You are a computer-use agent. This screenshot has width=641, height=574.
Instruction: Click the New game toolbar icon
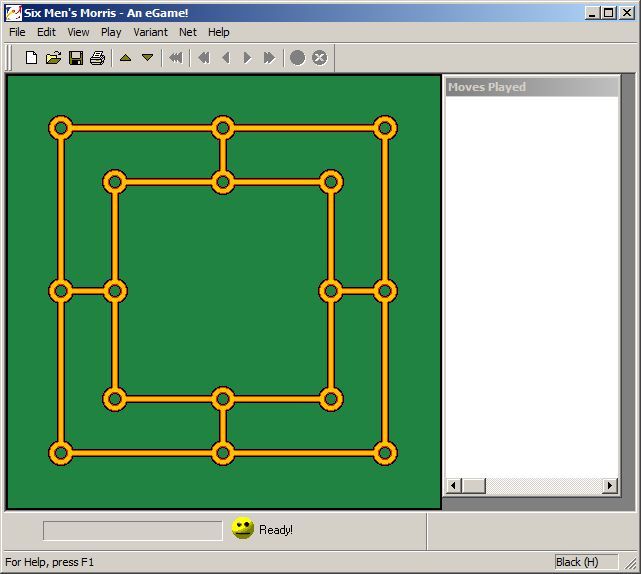pos(31,58)
